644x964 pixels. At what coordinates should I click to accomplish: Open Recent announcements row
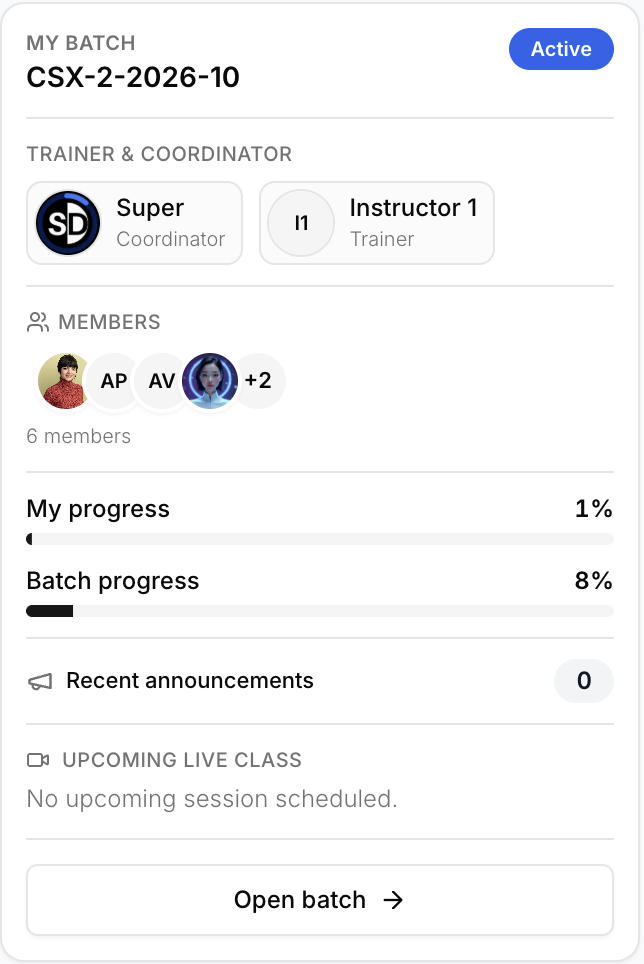coord(320,681)
